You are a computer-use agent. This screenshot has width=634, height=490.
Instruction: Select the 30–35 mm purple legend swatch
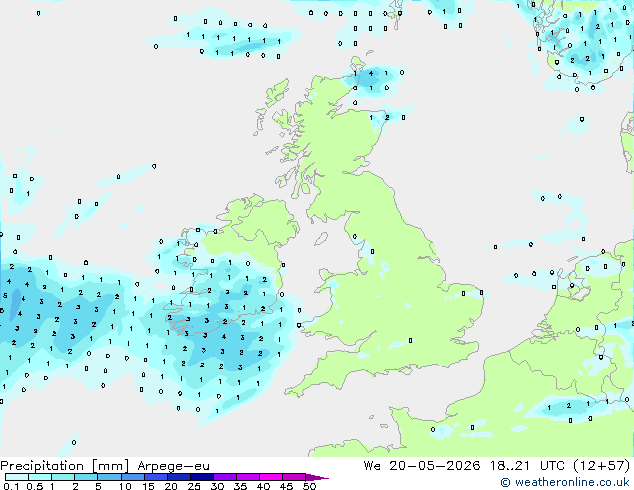pyautogui.click(x=225, y=477)
